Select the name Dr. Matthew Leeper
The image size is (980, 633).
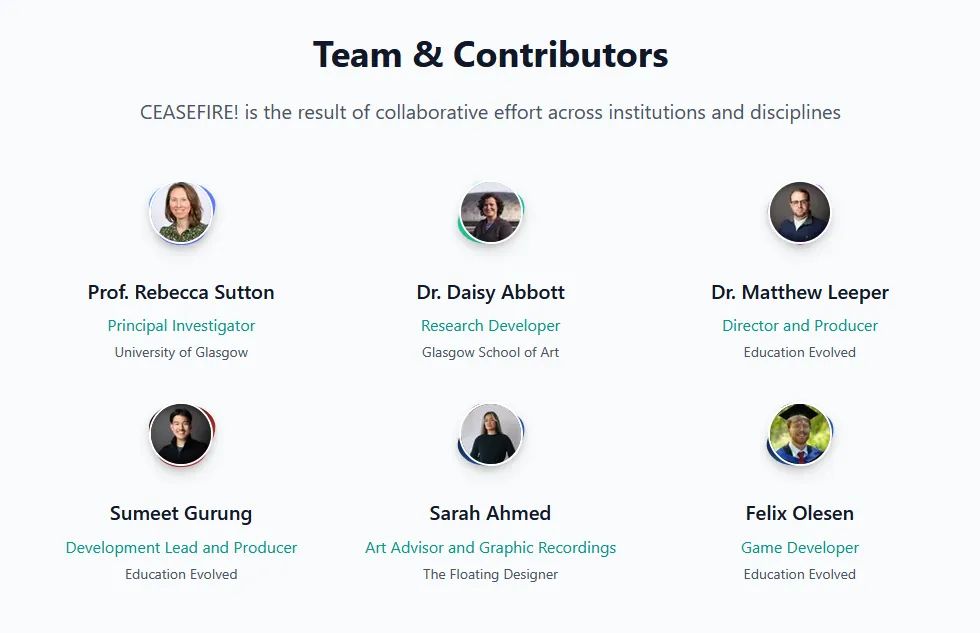pos(800,292)
